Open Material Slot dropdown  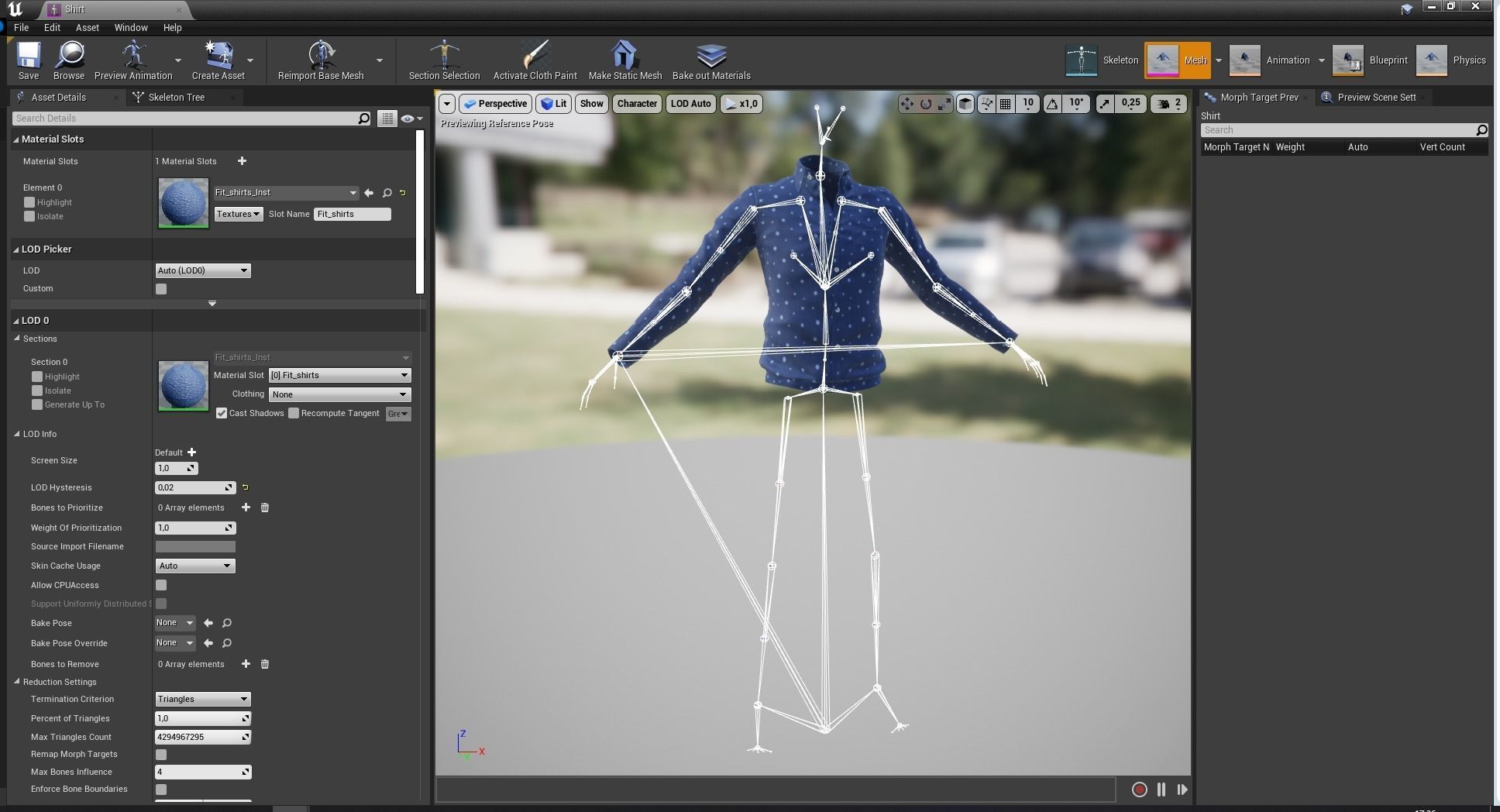(x=339, y=375)
